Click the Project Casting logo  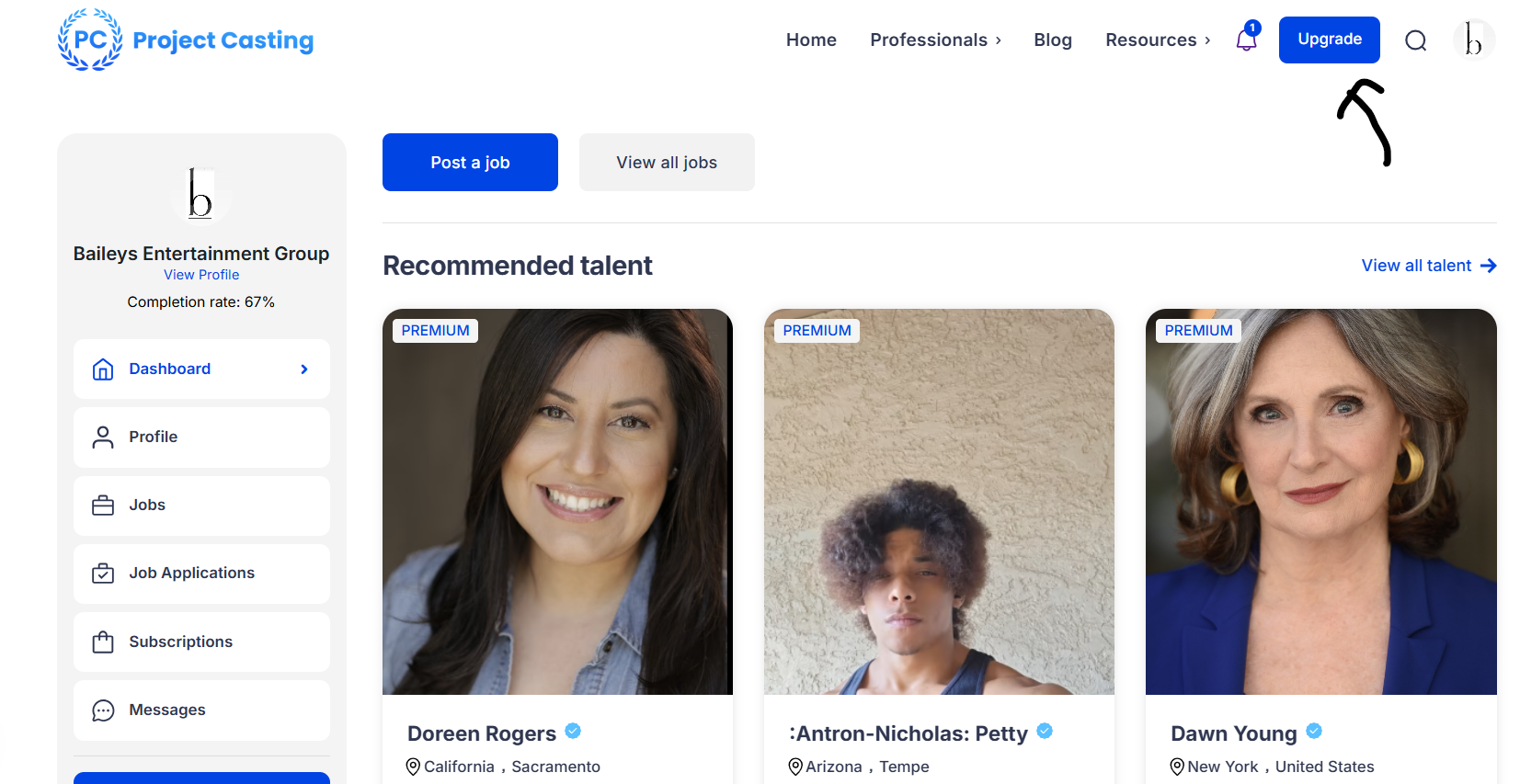tap(186, 40)
